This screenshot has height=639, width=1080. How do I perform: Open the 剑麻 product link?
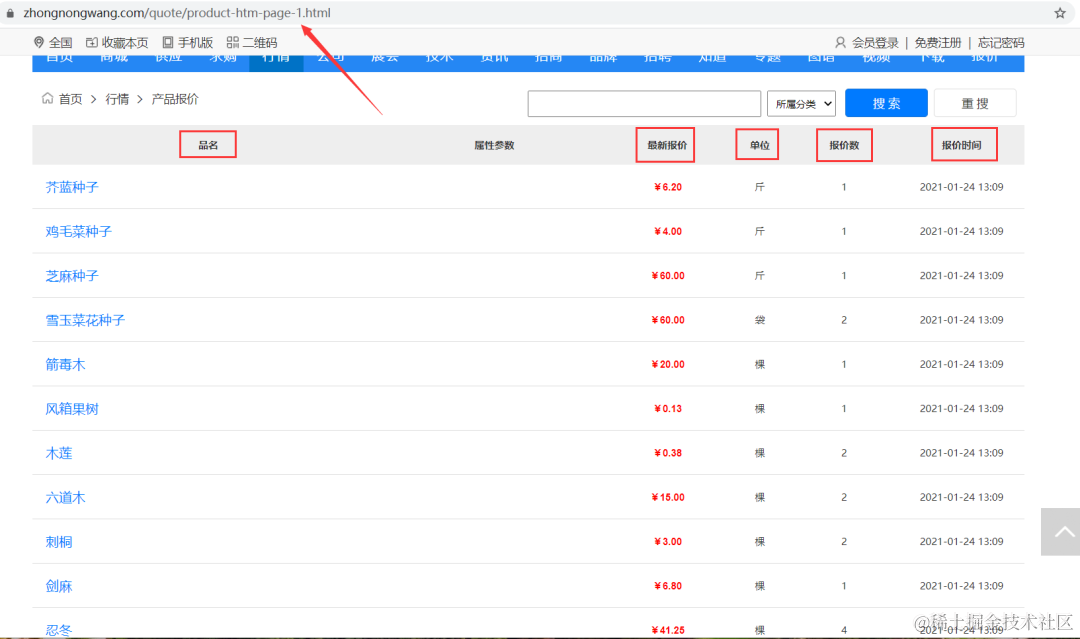59,586
